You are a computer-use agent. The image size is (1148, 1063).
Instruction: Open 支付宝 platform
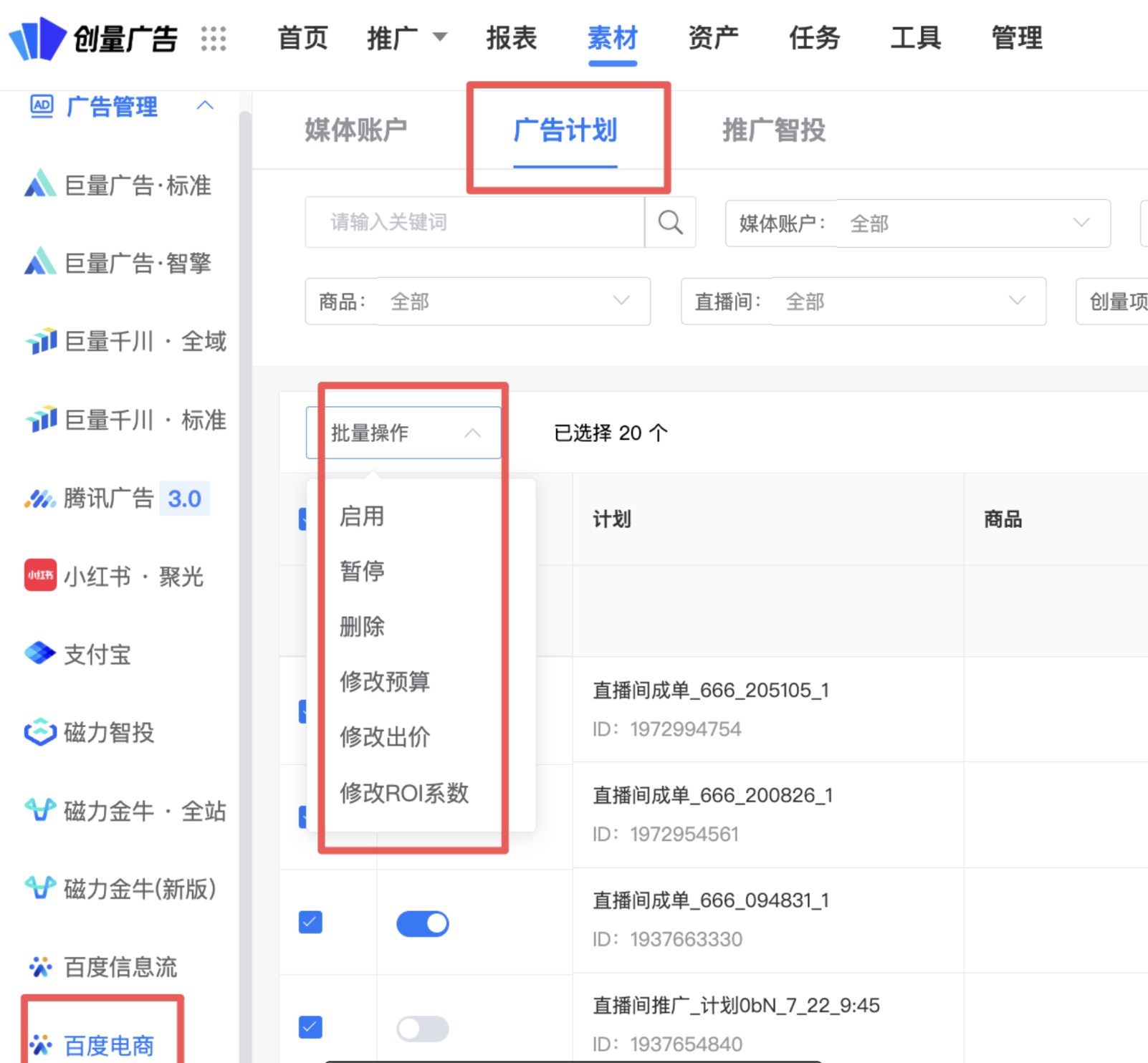click(x=77, y=654)
